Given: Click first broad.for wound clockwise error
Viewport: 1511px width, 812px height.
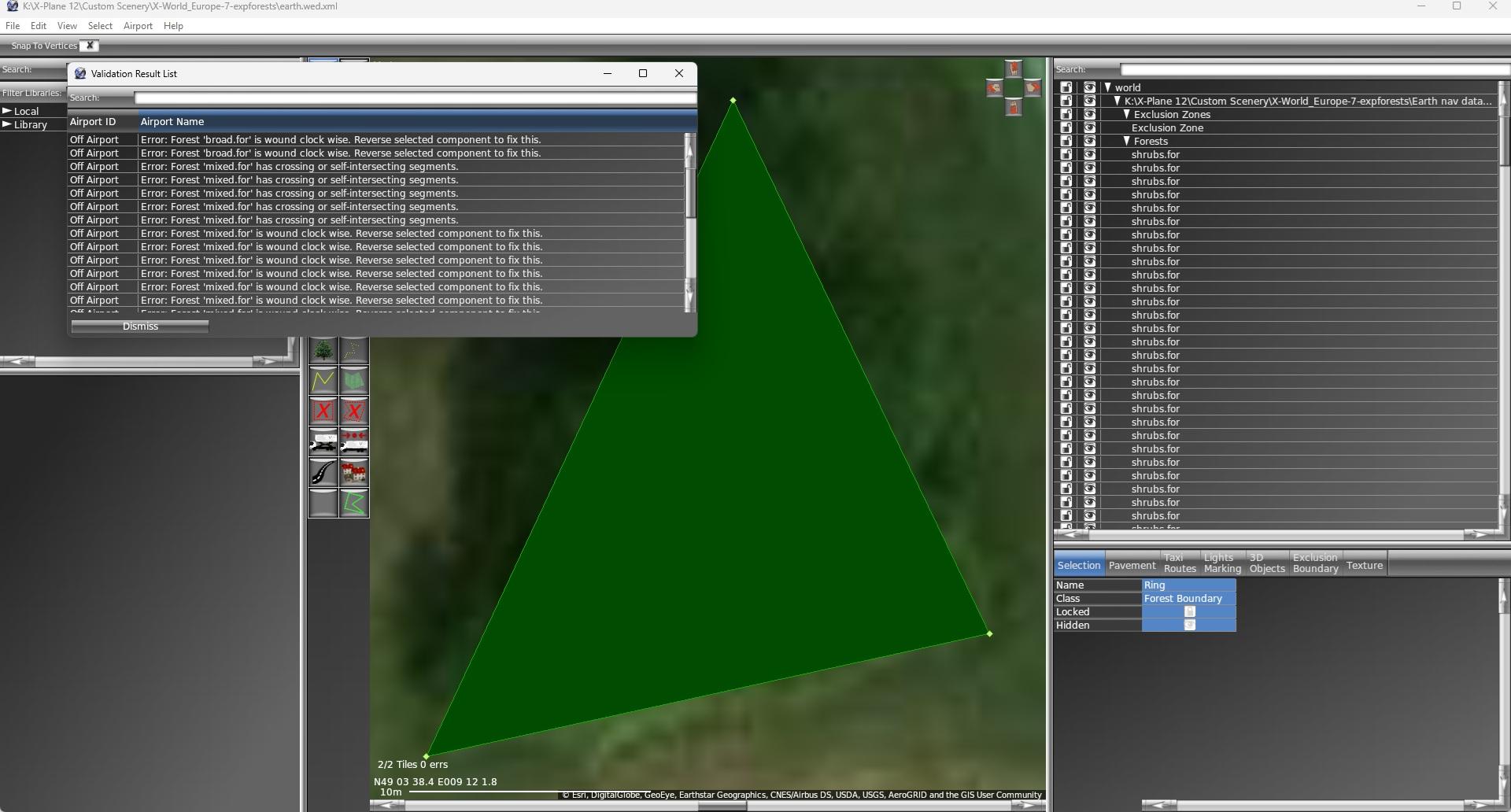Looking at the screenshot, I should tap(341, 140).
